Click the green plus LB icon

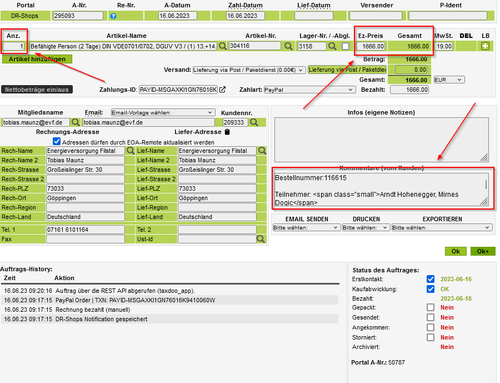coord(485,46)
